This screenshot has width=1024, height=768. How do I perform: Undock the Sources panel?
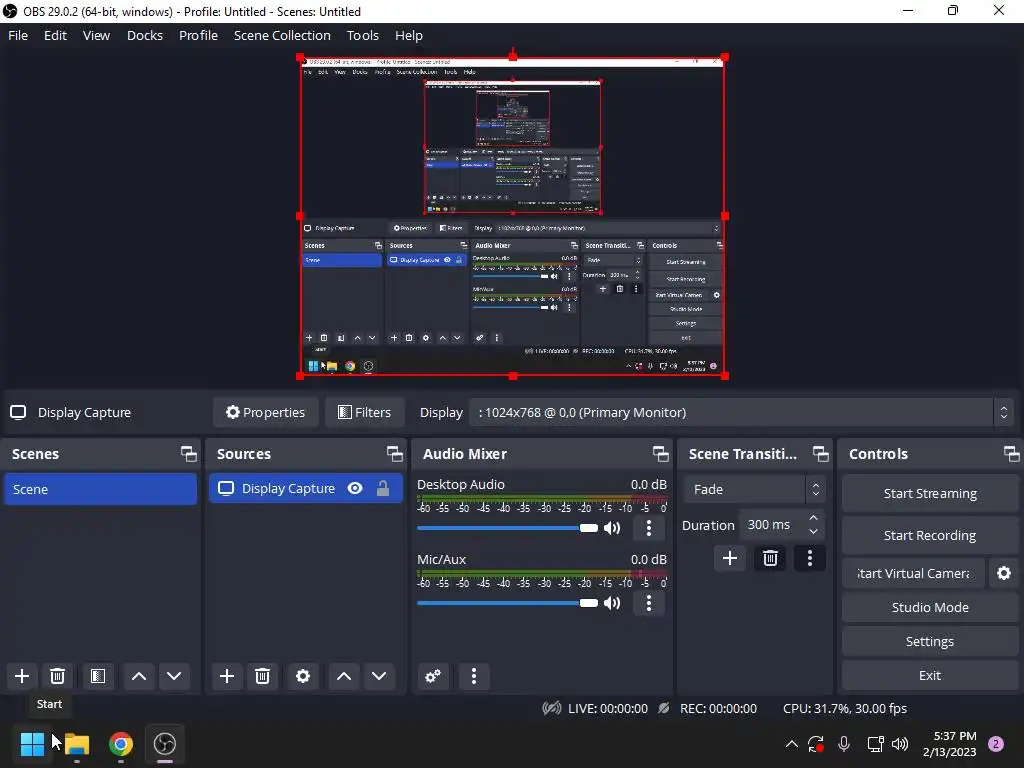tap(394, 454)
